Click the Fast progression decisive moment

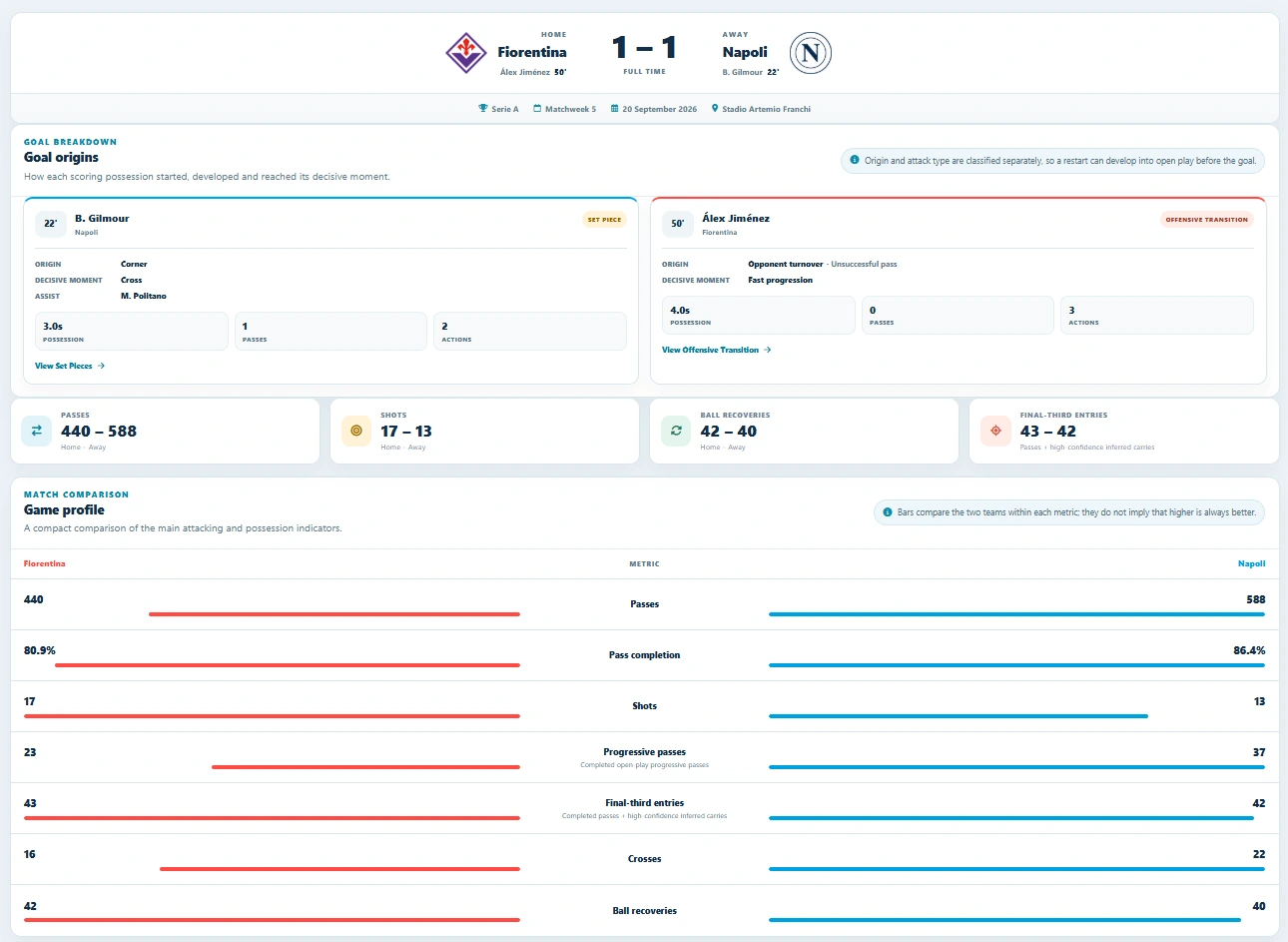tap(781, 281)
